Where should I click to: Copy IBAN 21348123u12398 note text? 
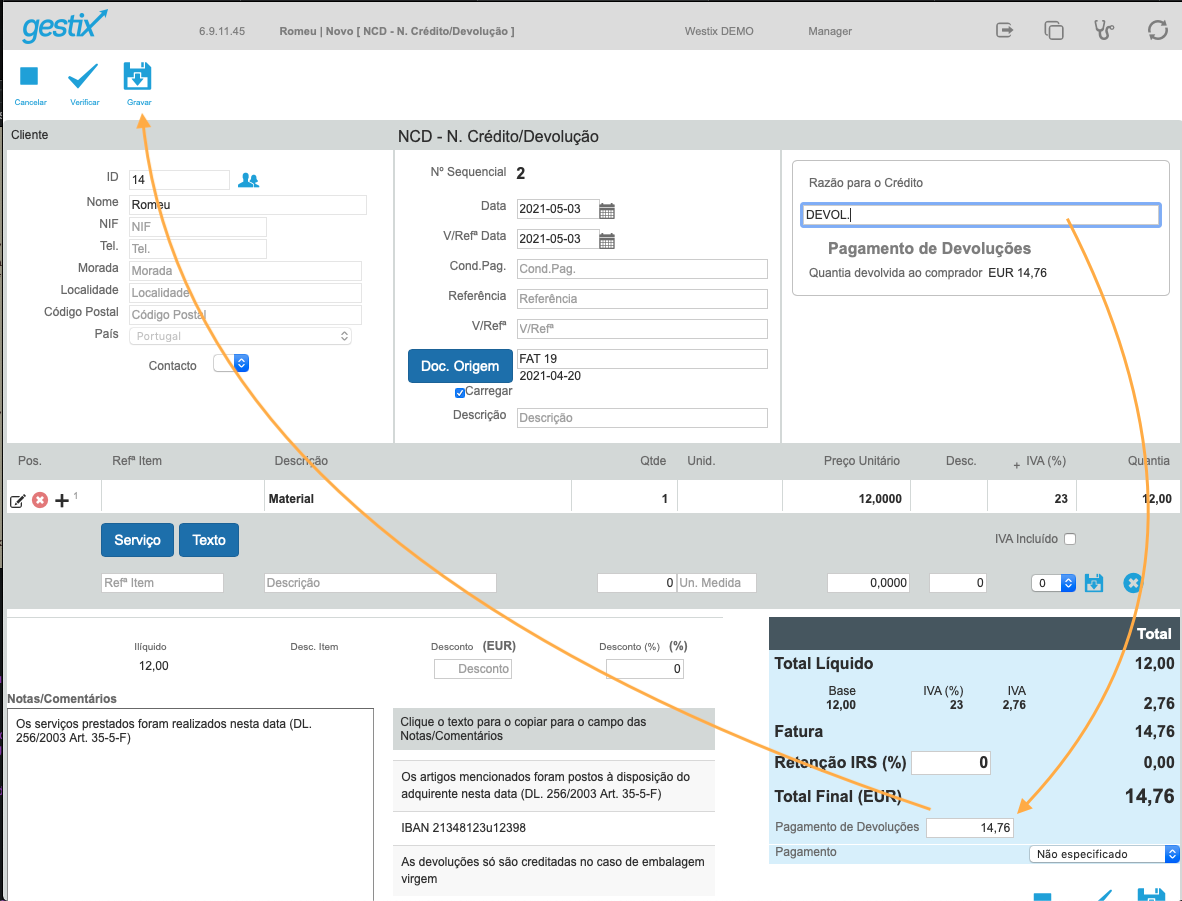coord(553,828)
